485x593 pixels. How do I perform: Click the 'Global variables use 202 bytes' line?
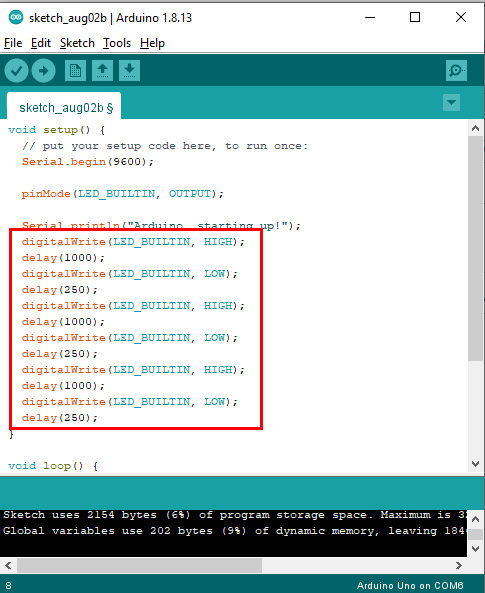pyautogui.click(x=234, y=531)
